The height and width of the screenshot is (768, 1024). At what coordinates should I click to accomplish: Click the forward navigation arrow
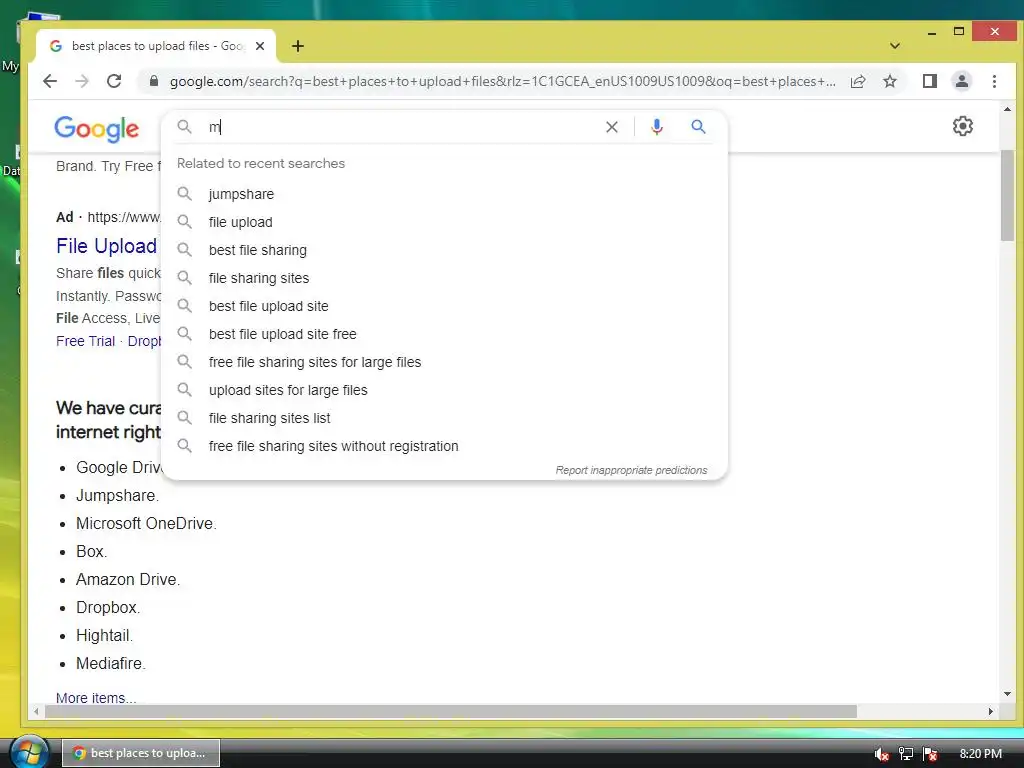(82, 81)
